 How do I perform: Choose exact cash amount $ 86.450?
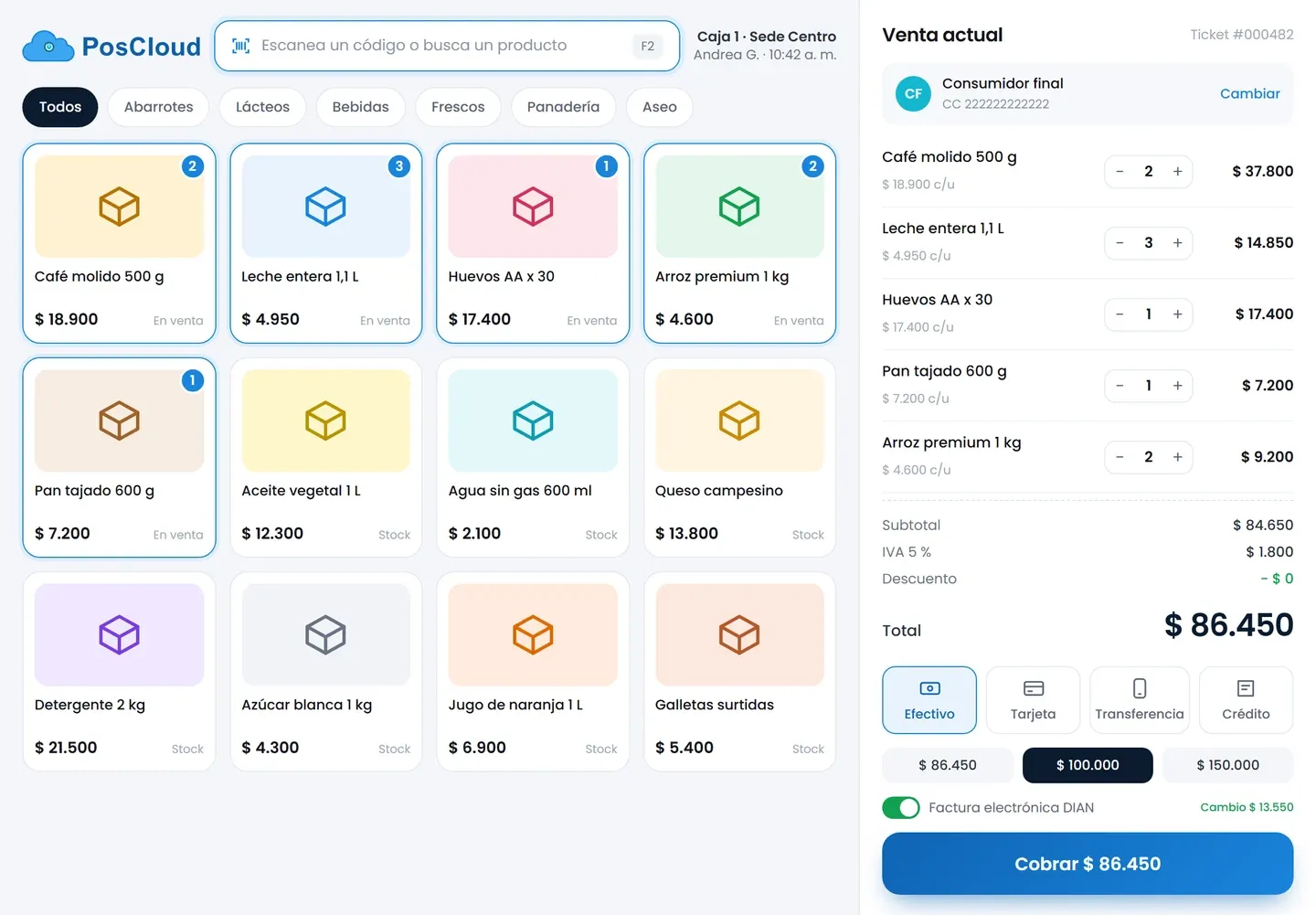pos(948,765)
